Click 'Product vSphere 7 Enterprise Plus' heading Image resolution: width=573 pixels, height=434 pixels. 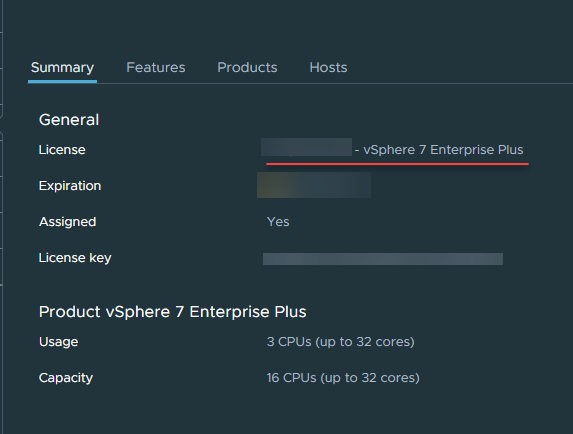coord(172,312)
